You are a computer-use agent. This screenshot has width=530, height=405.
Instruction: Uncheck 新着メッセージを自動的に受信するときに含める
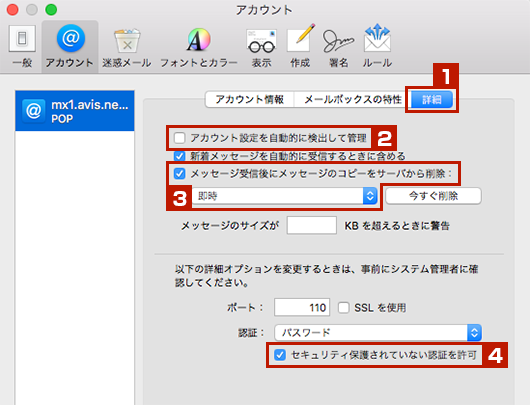click(179, 156)
